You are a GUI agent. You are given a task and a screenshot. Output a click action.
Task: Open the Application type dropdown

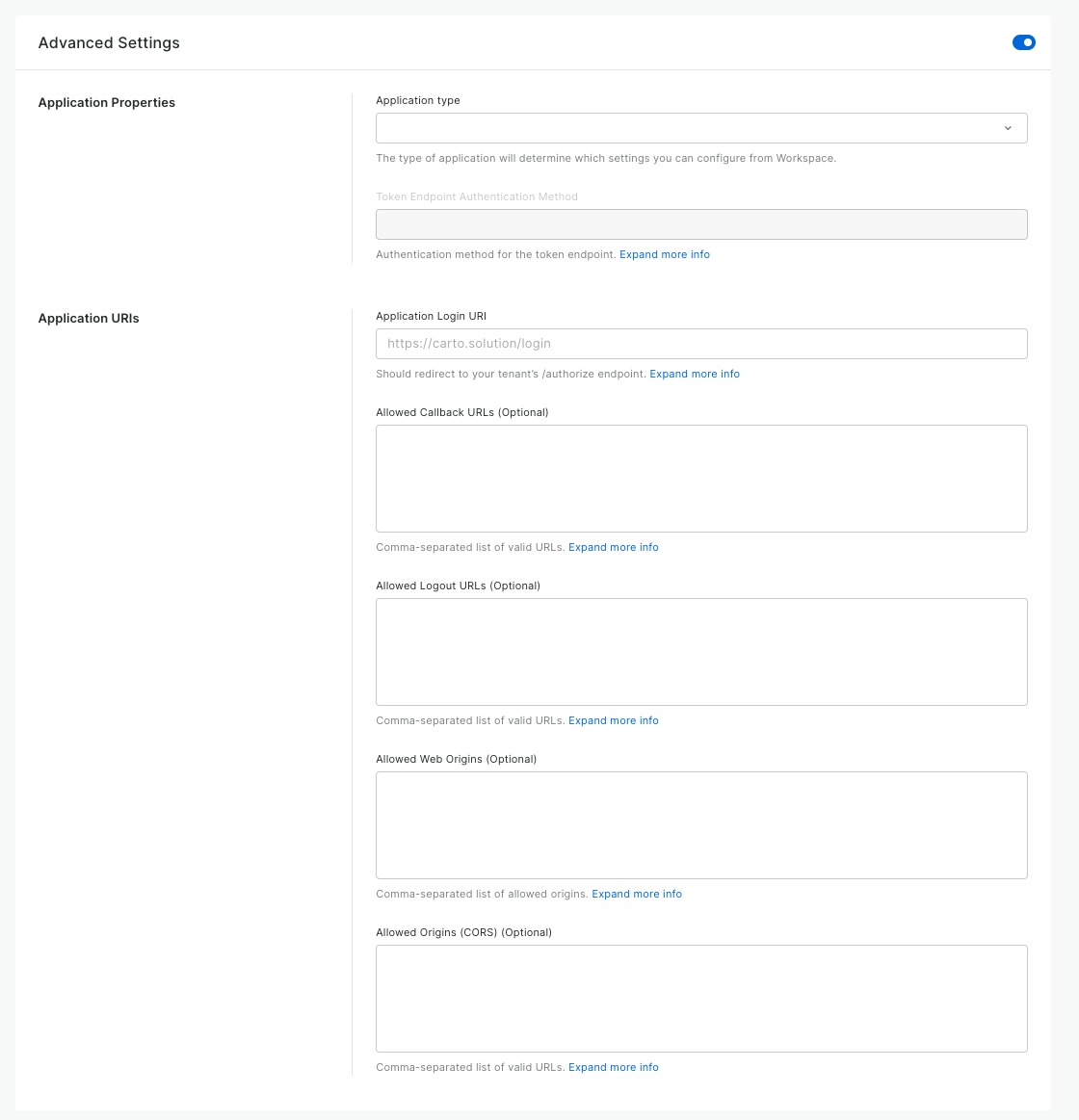[x=701, y=128]
